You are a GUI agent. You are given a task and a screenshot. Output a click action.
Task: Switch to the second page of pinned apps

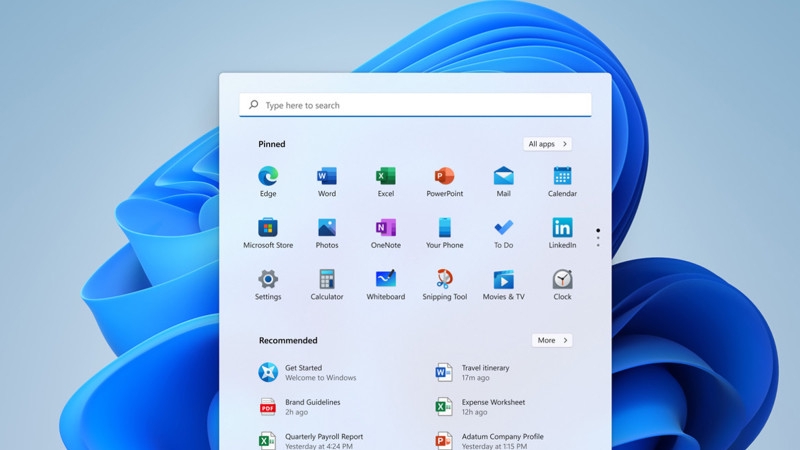coord(598,238)
